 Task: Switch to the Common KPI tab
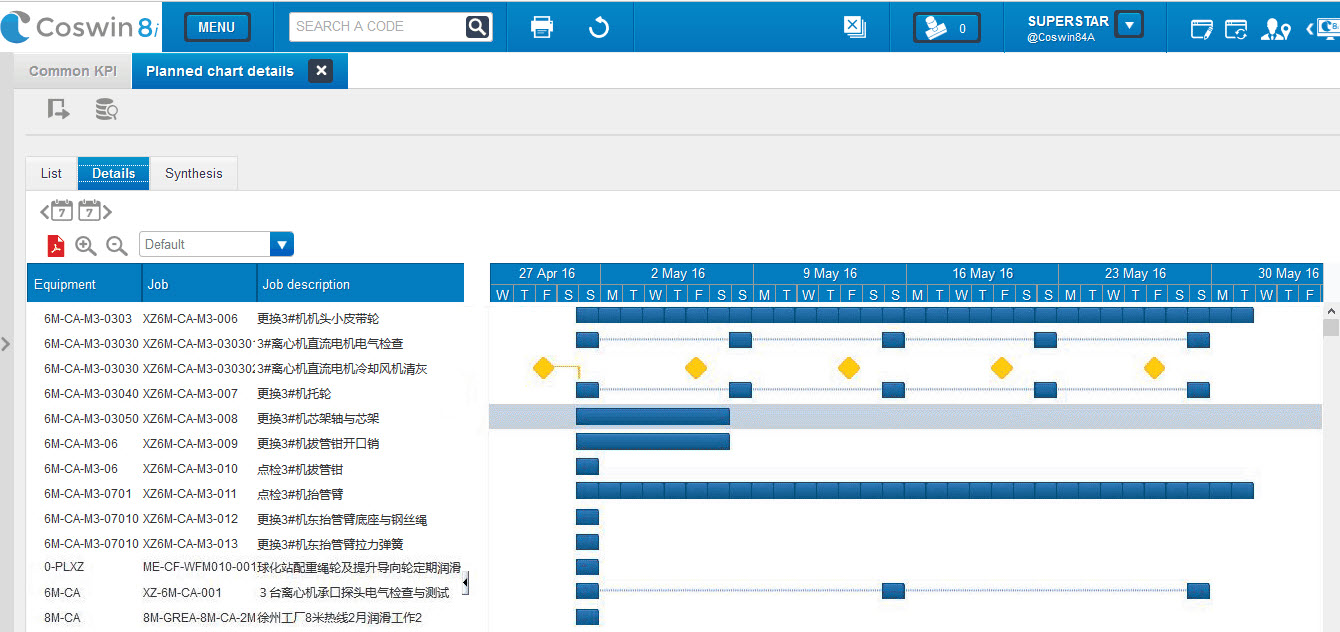(73, 71)
